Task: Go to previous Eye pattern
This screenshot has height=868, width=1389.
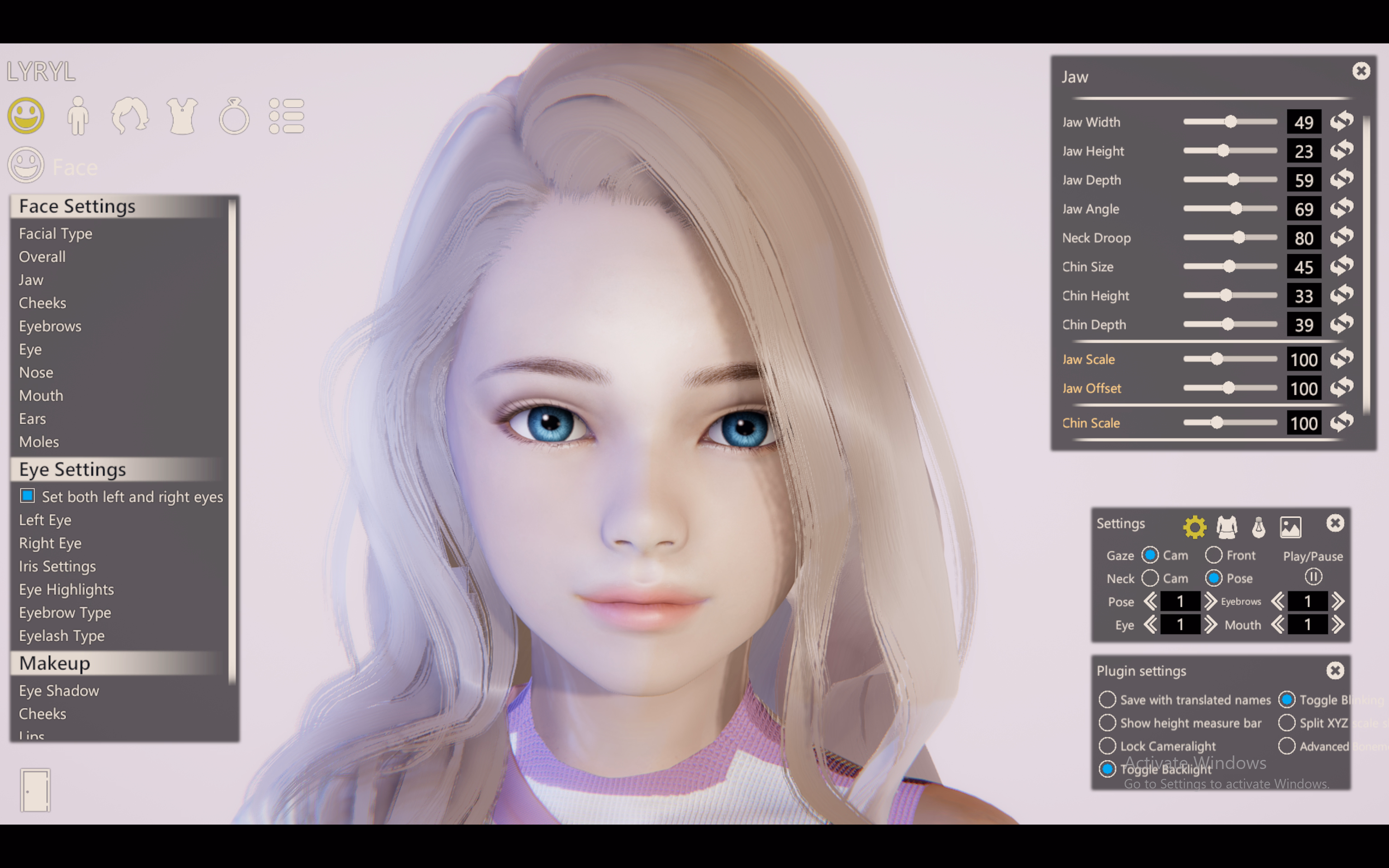Action: point(1150,624)
